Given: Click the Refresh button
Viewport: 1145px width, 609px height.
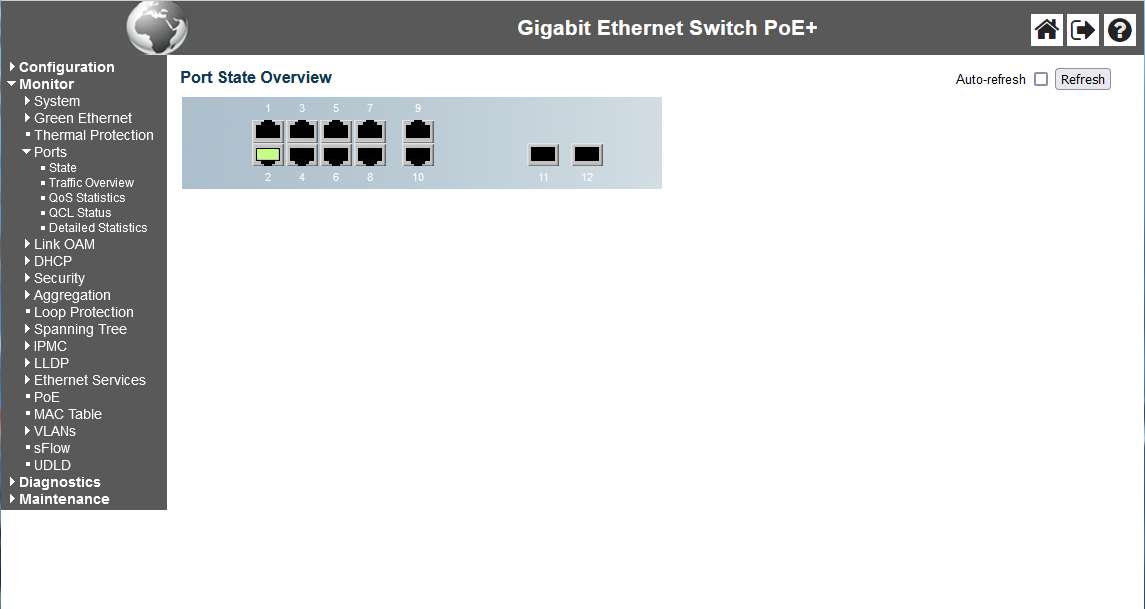Looking at the screenshot, I should (x=1082, y=79).
